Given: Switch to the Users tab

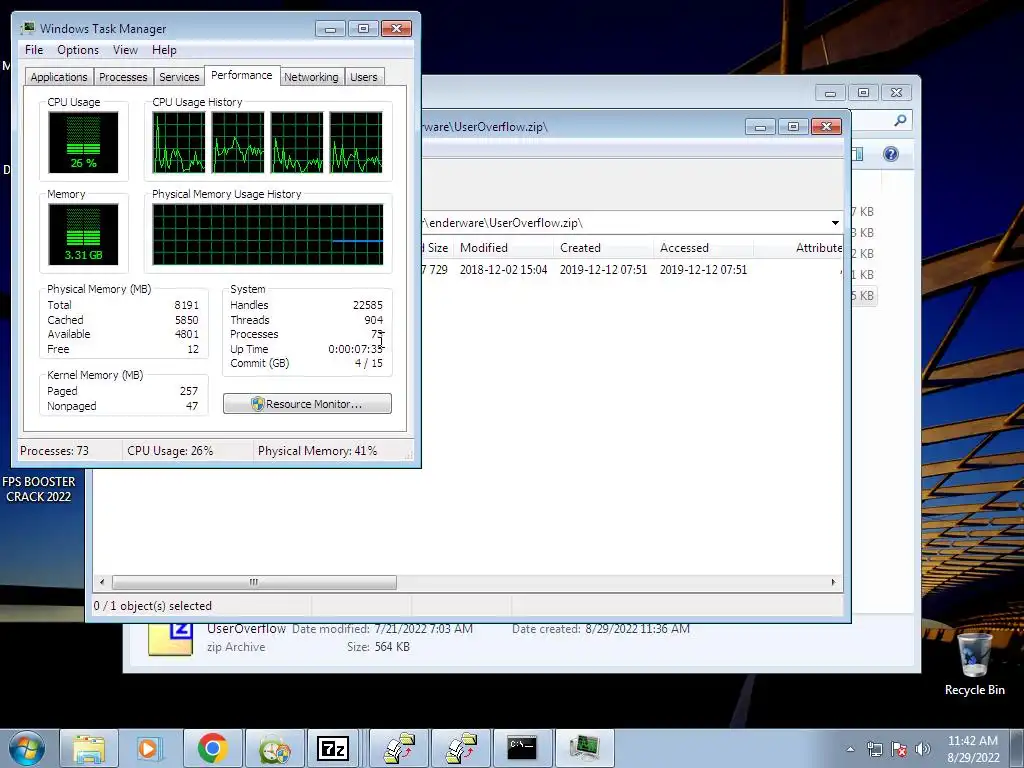Looking at the screenshot, I should 364,77.
